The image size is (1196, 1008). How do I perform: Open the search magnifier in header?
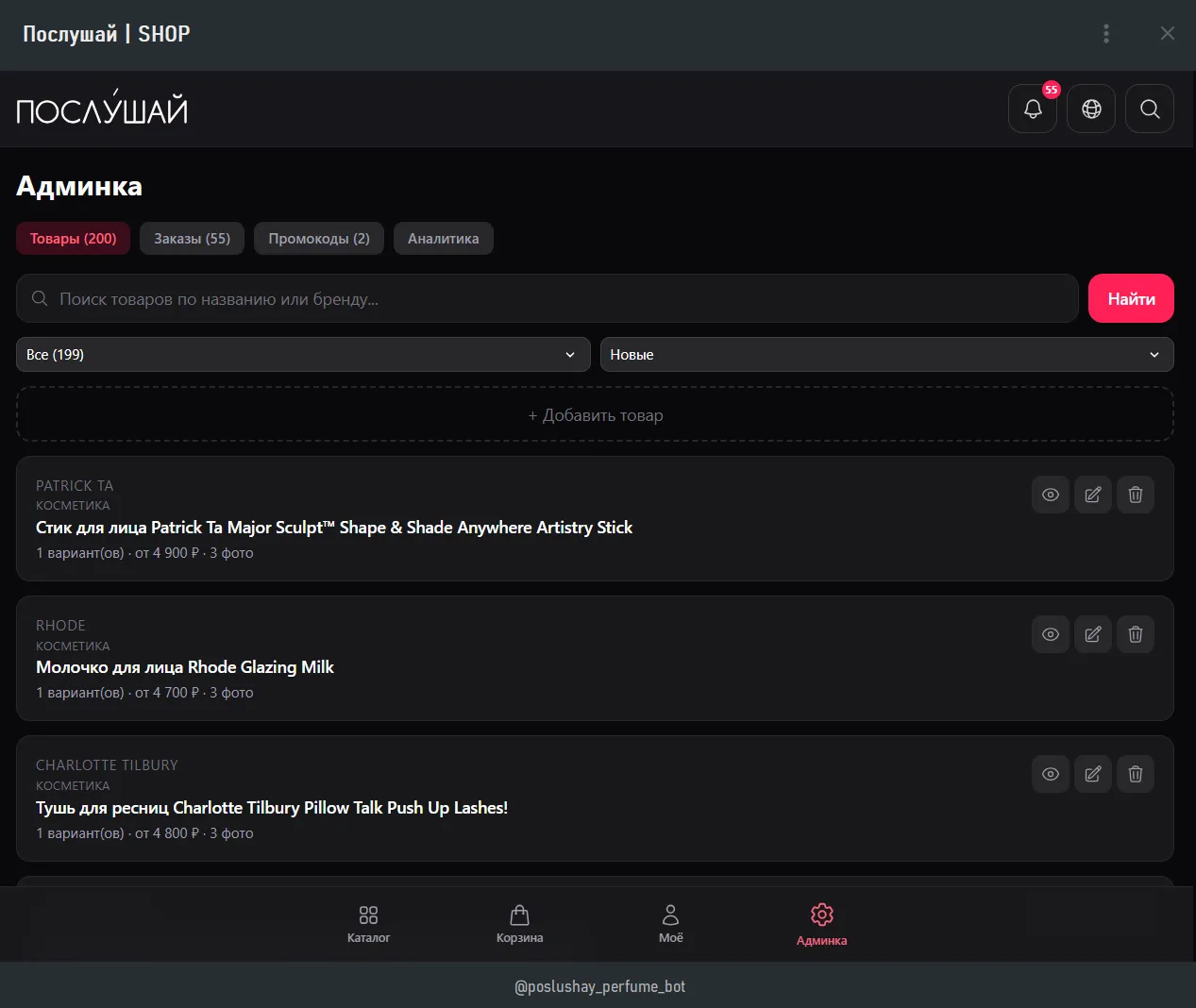[1150, 109]
